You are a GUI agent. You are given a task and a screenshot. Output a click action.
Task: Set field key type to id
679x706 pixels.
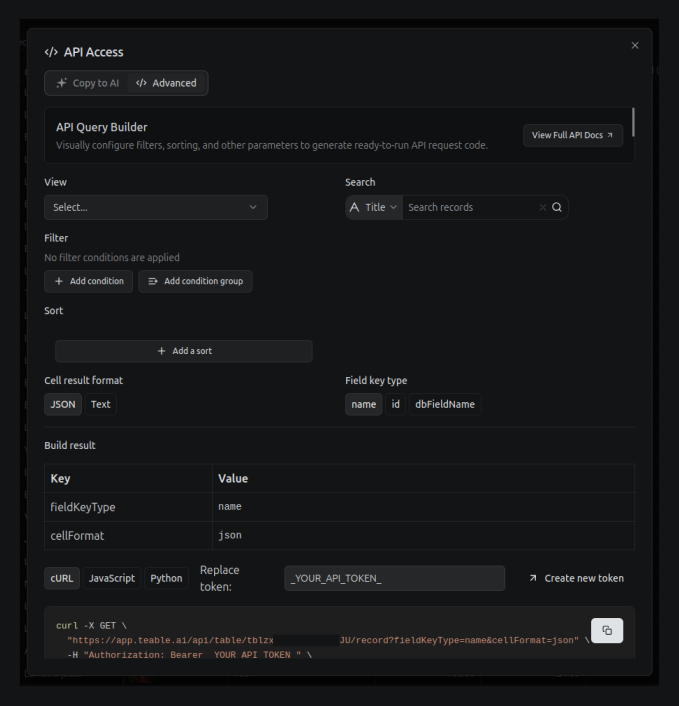click(x=395, y=404)
